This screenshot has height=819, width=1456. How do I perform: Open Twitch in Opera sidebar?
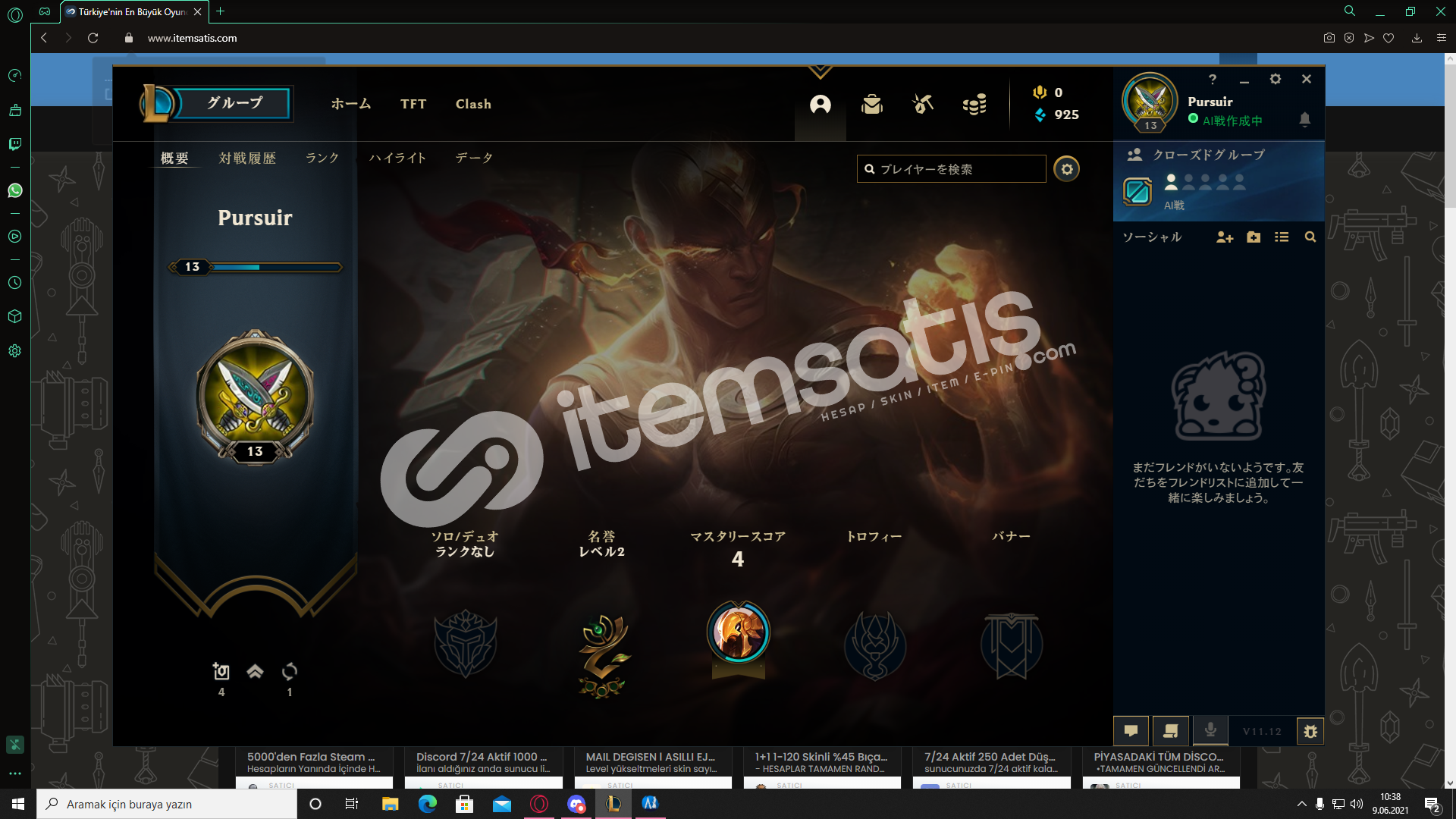coord(14,143)
